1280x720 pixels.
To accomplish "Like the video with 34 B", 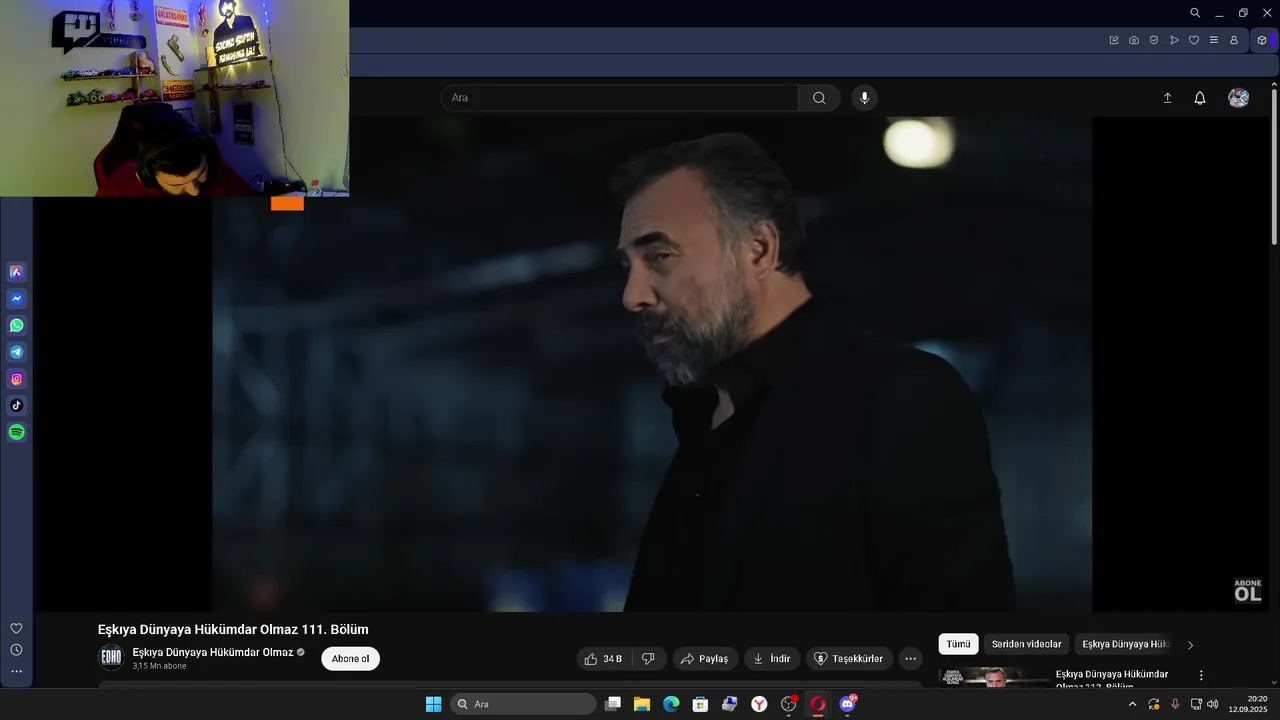I will point(603,659).
